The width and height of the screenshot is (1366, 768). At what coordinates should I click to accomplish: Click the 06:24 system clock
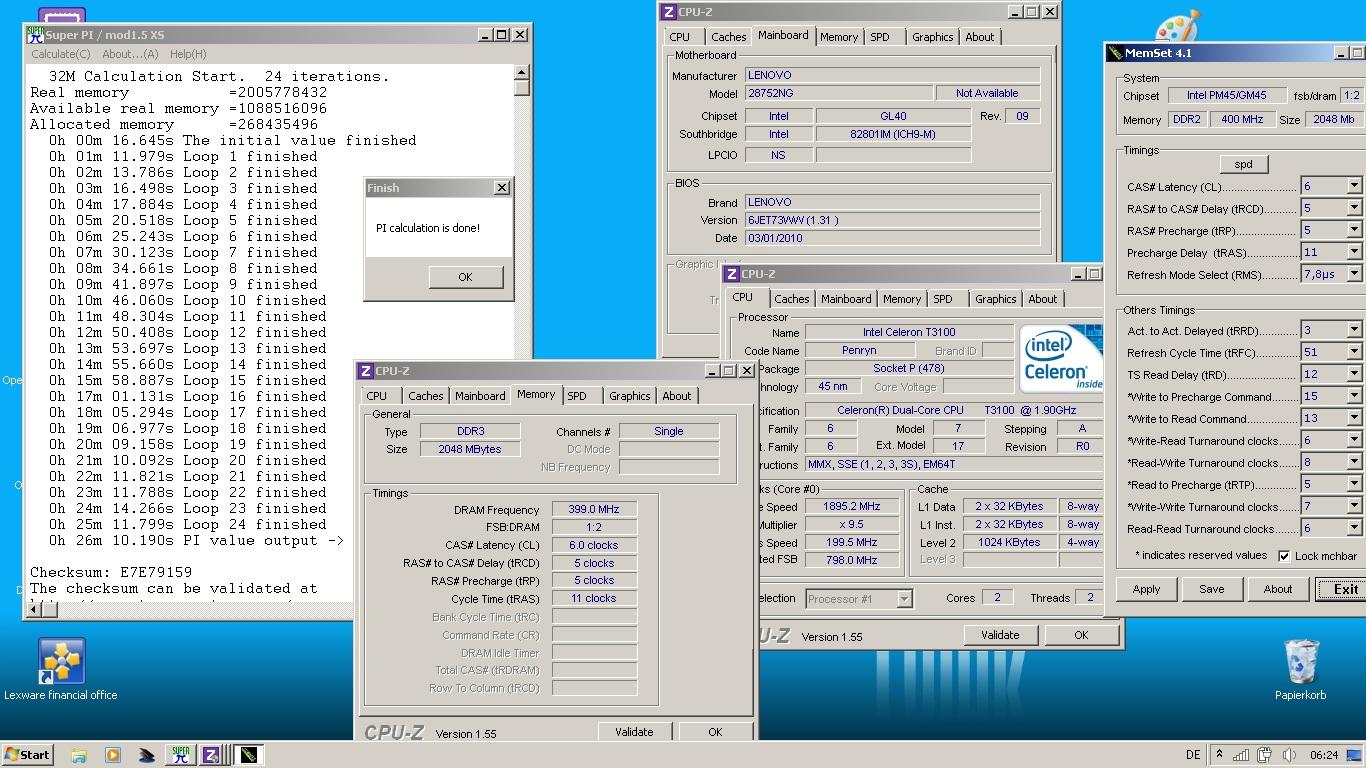click(x=1323, y=755)
